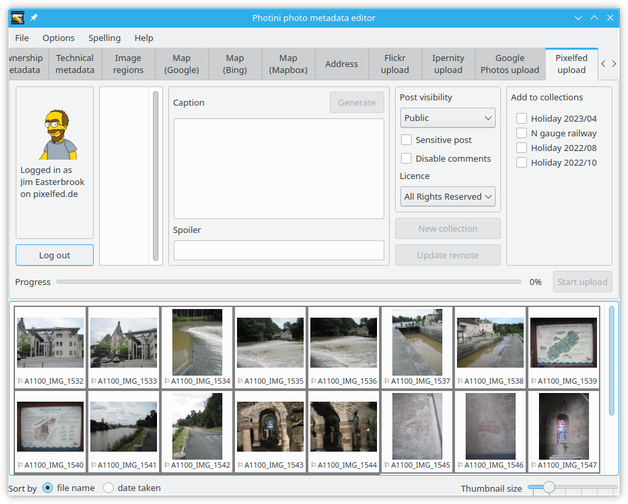Select thumbnail A1100_IMG_1536
This screenshot has width=628, height=504.
click(x=344, y=347)
